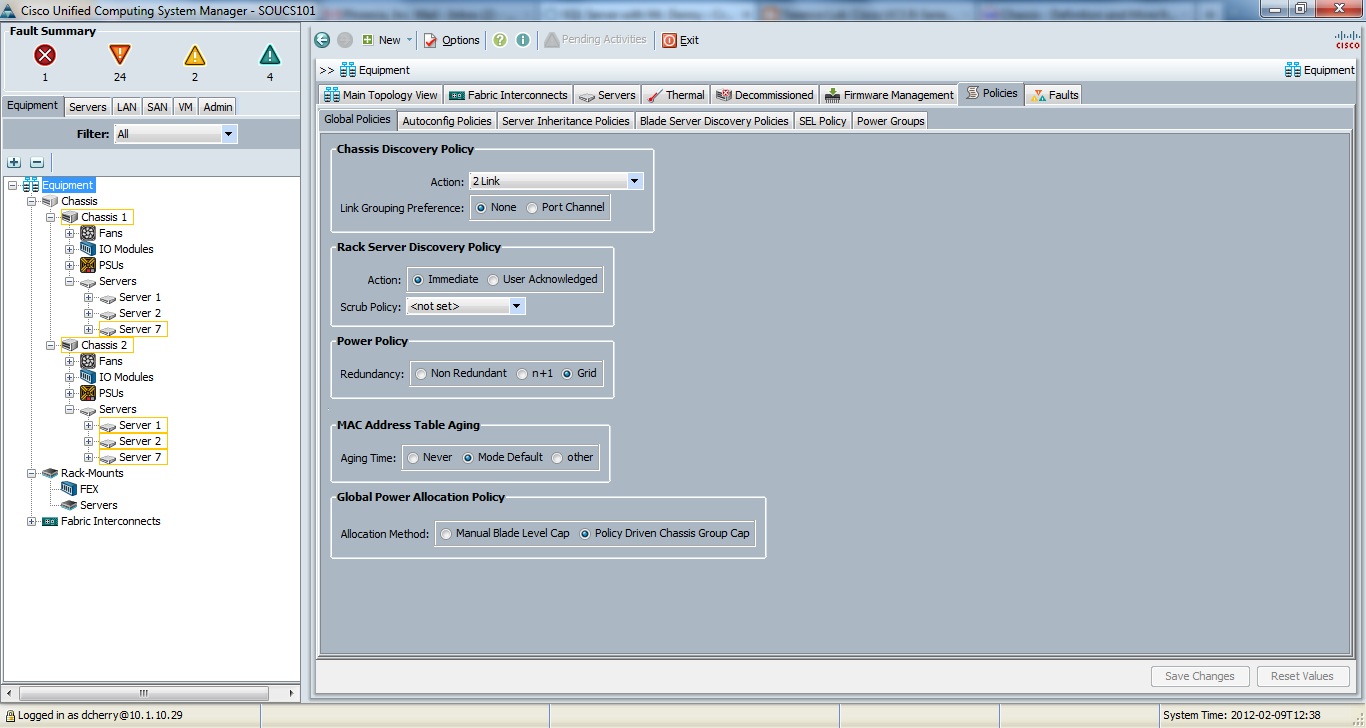
Task: Switch to the LAN navigation tab
Action: tap(126, 107)
